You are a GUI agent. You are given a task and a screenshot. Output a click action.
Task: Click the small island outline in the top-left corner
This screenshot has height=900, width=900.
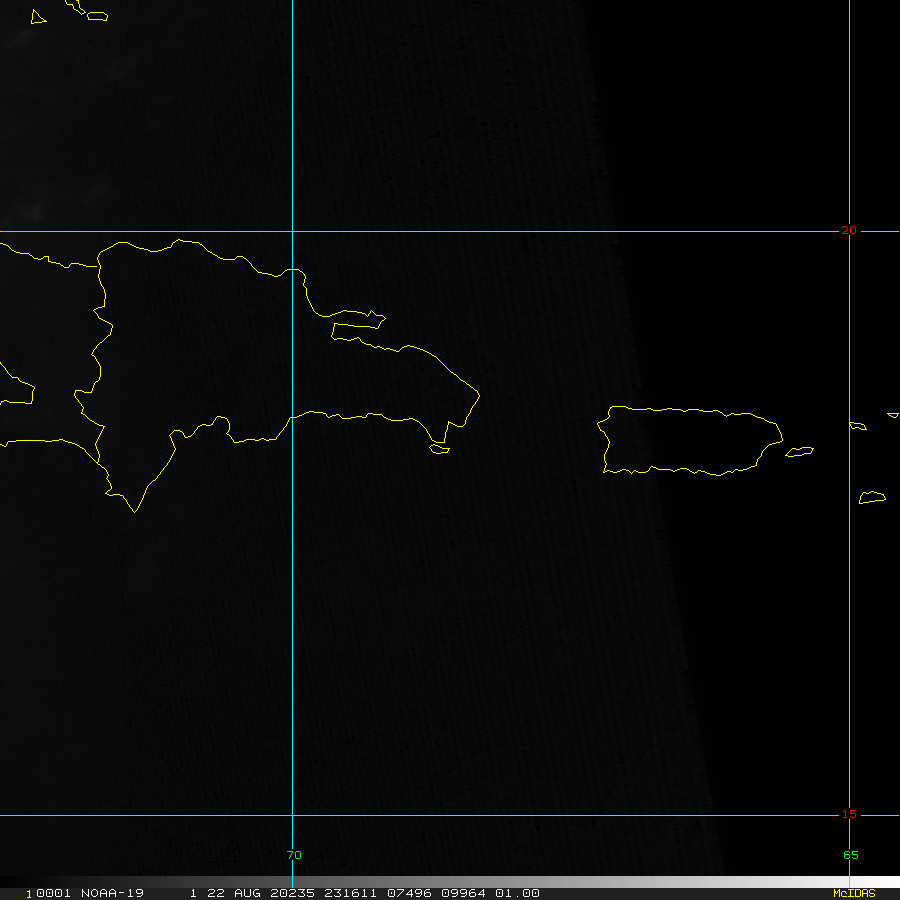[x=38, y=17]
